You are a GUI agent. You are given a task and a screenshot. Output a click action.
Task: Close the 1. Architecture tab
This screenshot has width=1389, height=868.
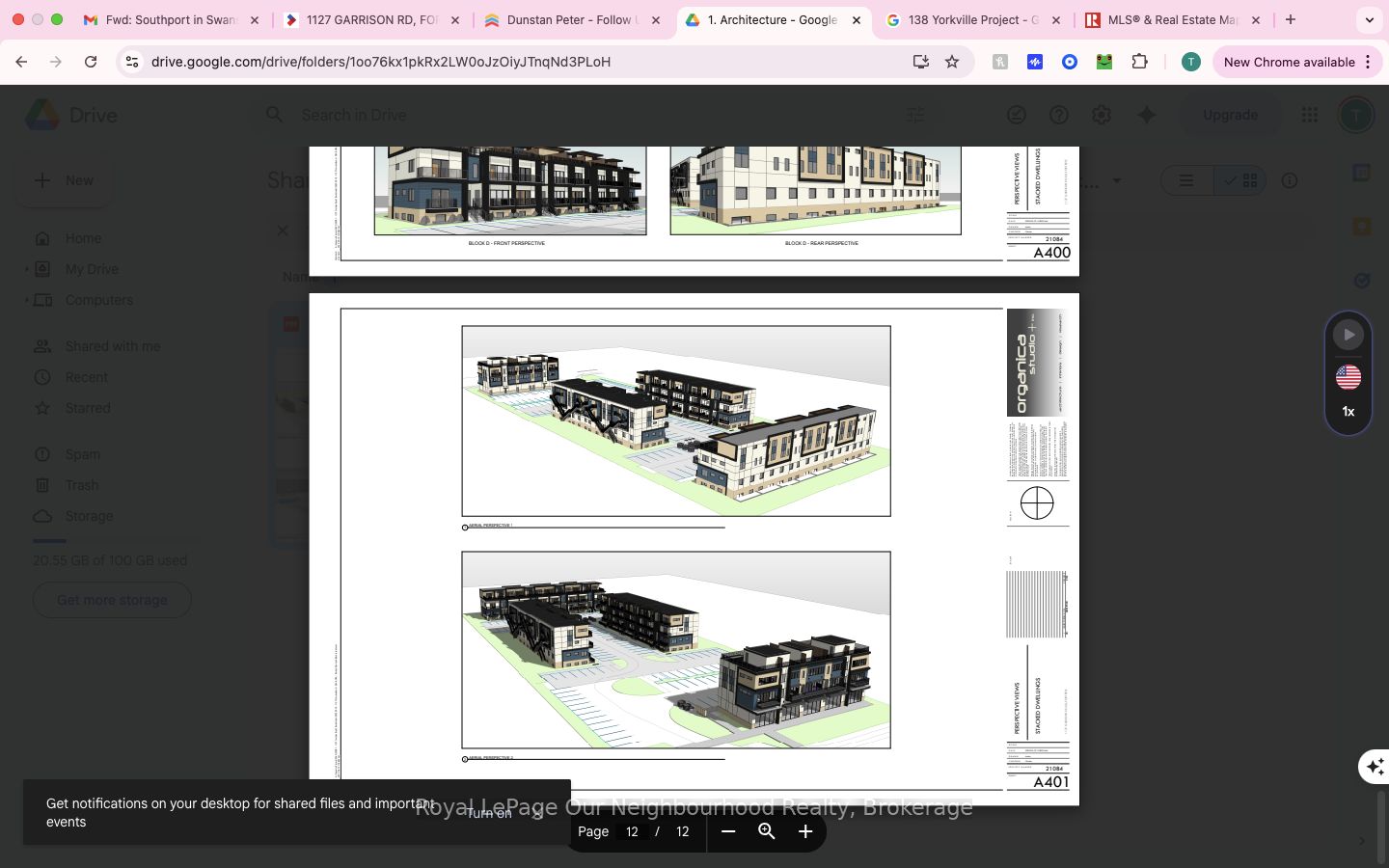tap(857, 19)
